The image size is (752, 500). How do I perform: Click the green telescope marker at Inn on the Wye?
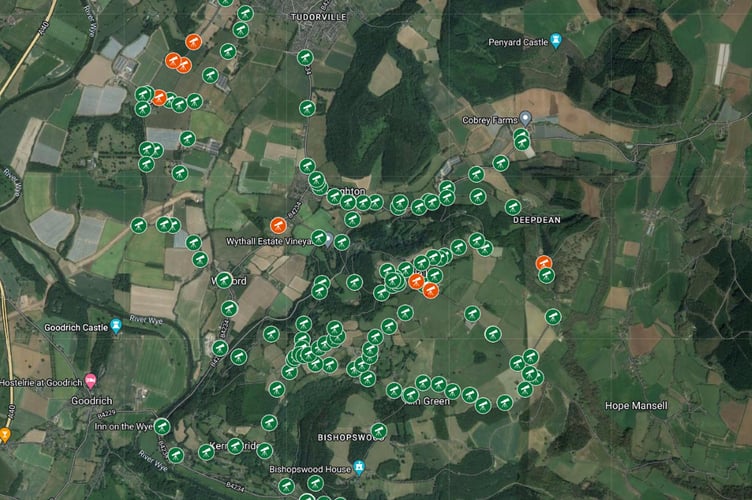pos(162,426)
